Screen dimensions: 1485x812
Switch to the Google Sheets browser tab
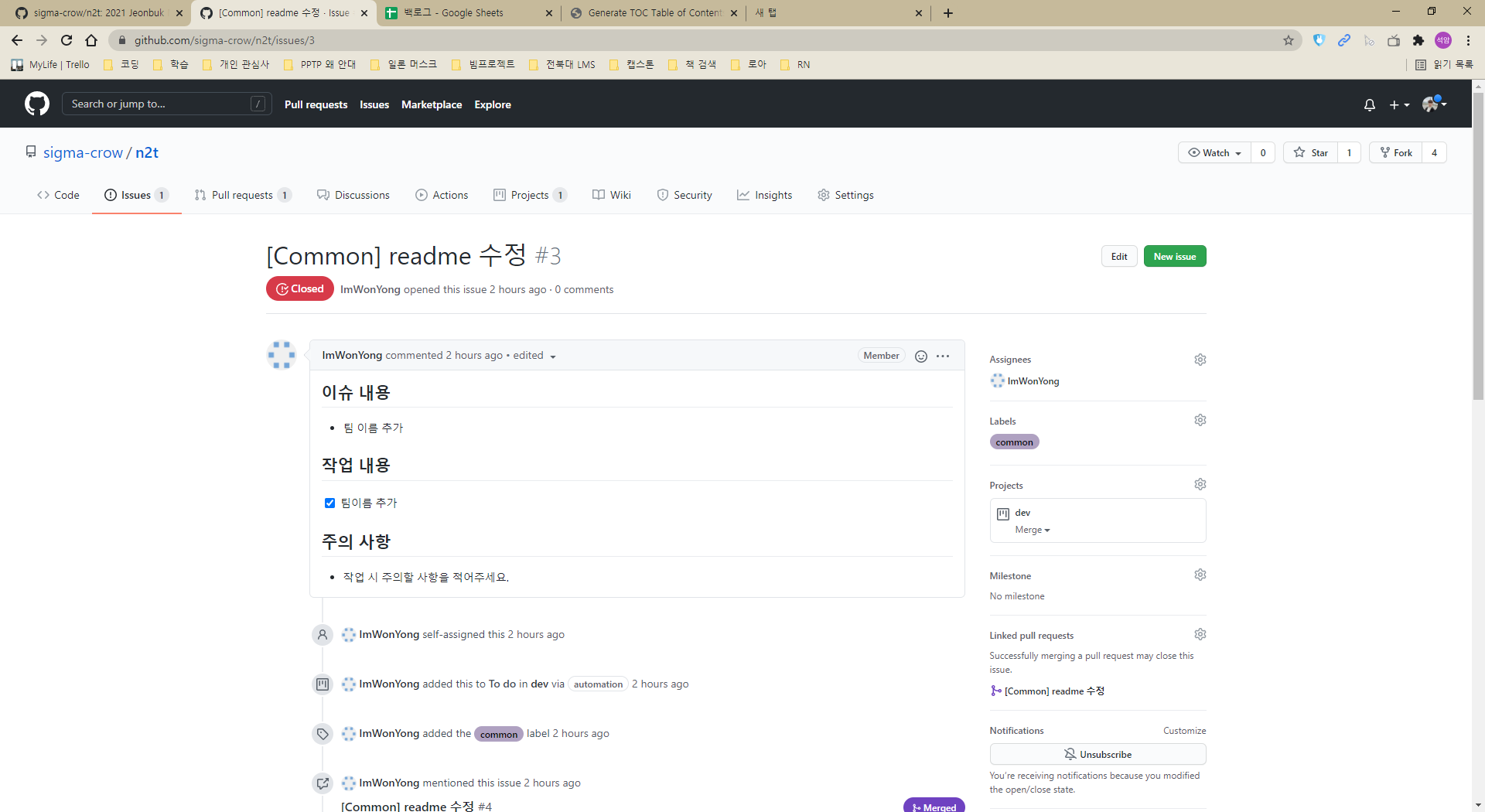pyautogui.click(x=469, y=13)
